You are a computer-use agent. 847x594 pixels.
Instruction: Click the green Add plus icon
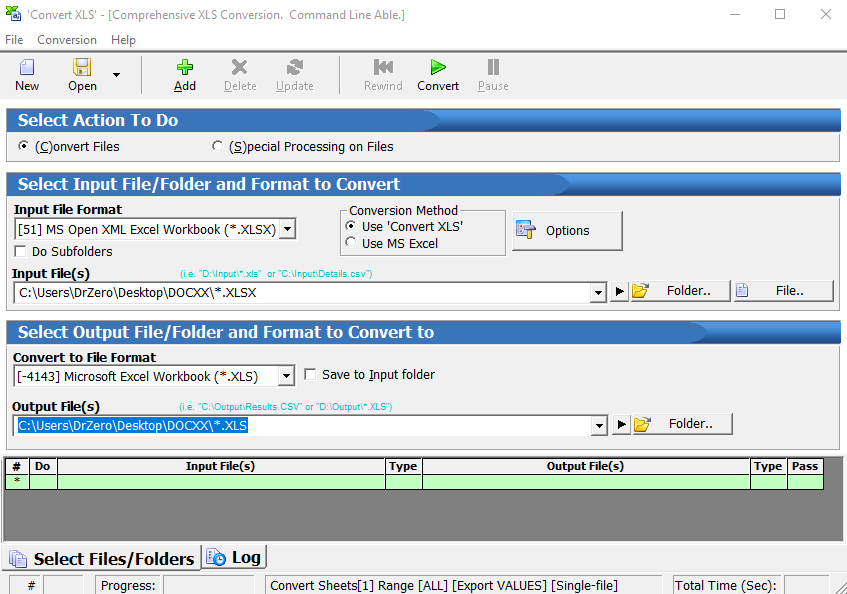(x=185, y=68)
